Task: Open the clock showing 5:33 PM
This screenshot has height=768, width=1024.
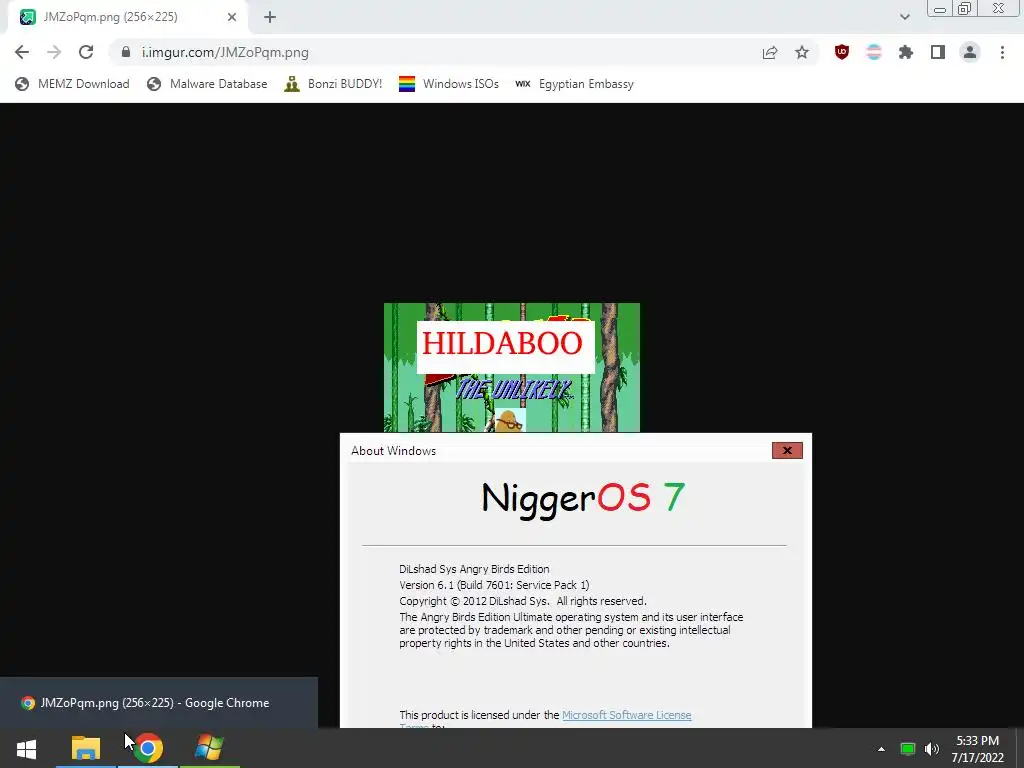Action: pyautogui.click(x=978, y=749)
